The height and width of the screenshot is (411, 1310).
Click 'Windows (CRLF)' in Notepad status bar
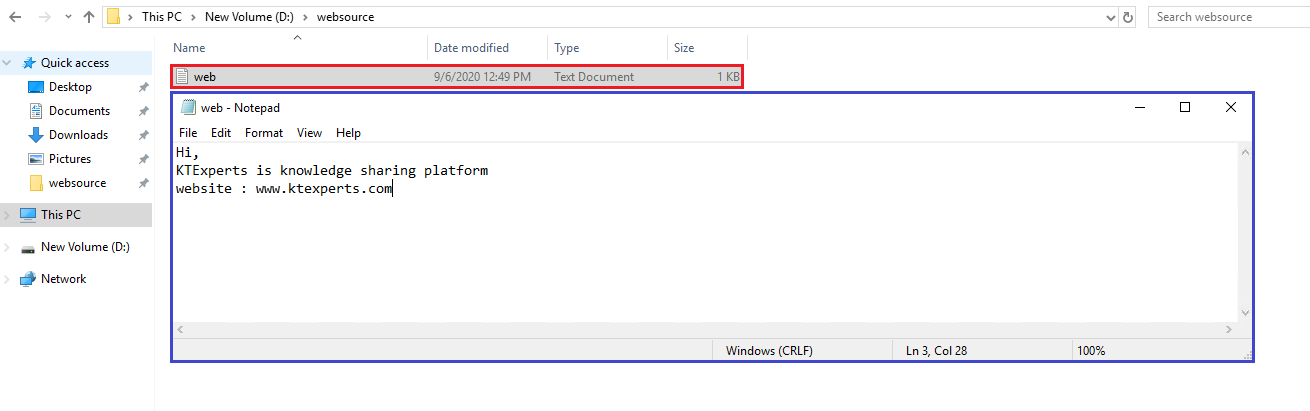point(769,351)
